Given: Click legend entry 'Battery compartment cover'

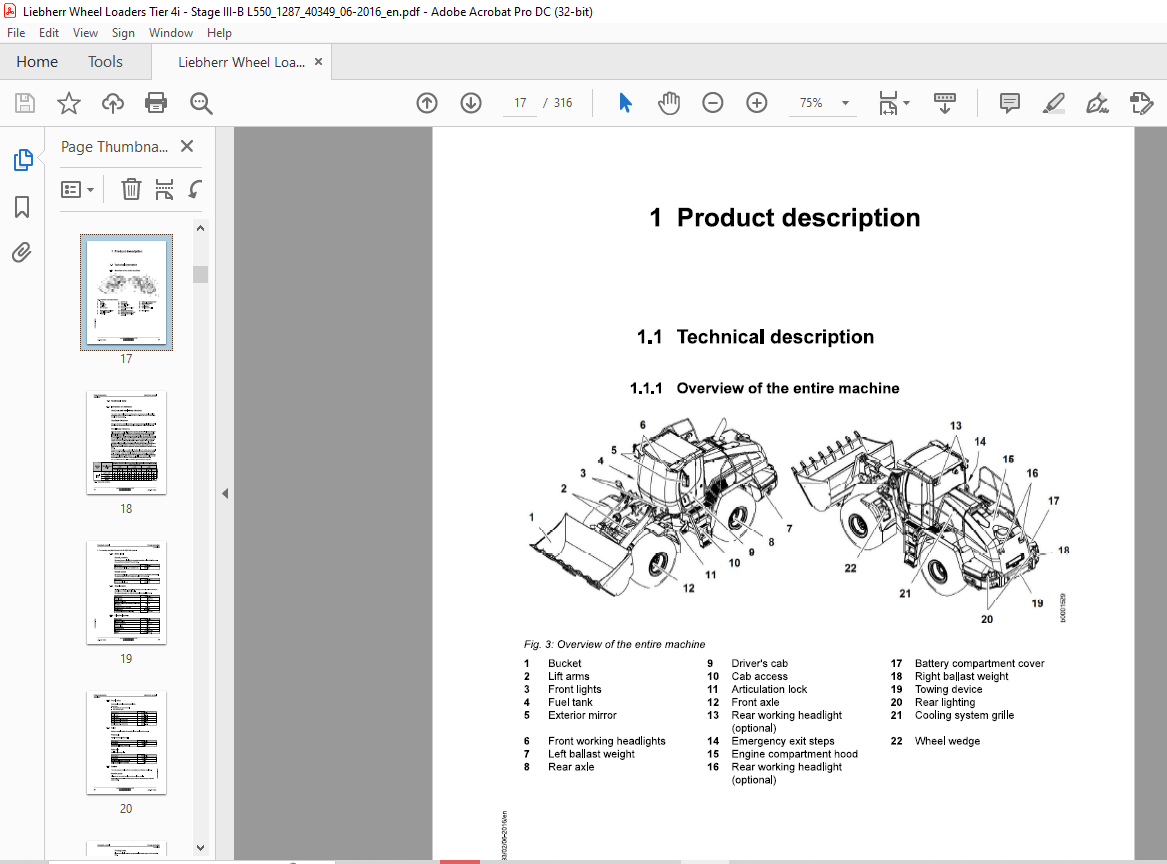Looking at the screenshot, I should point(979,663).
